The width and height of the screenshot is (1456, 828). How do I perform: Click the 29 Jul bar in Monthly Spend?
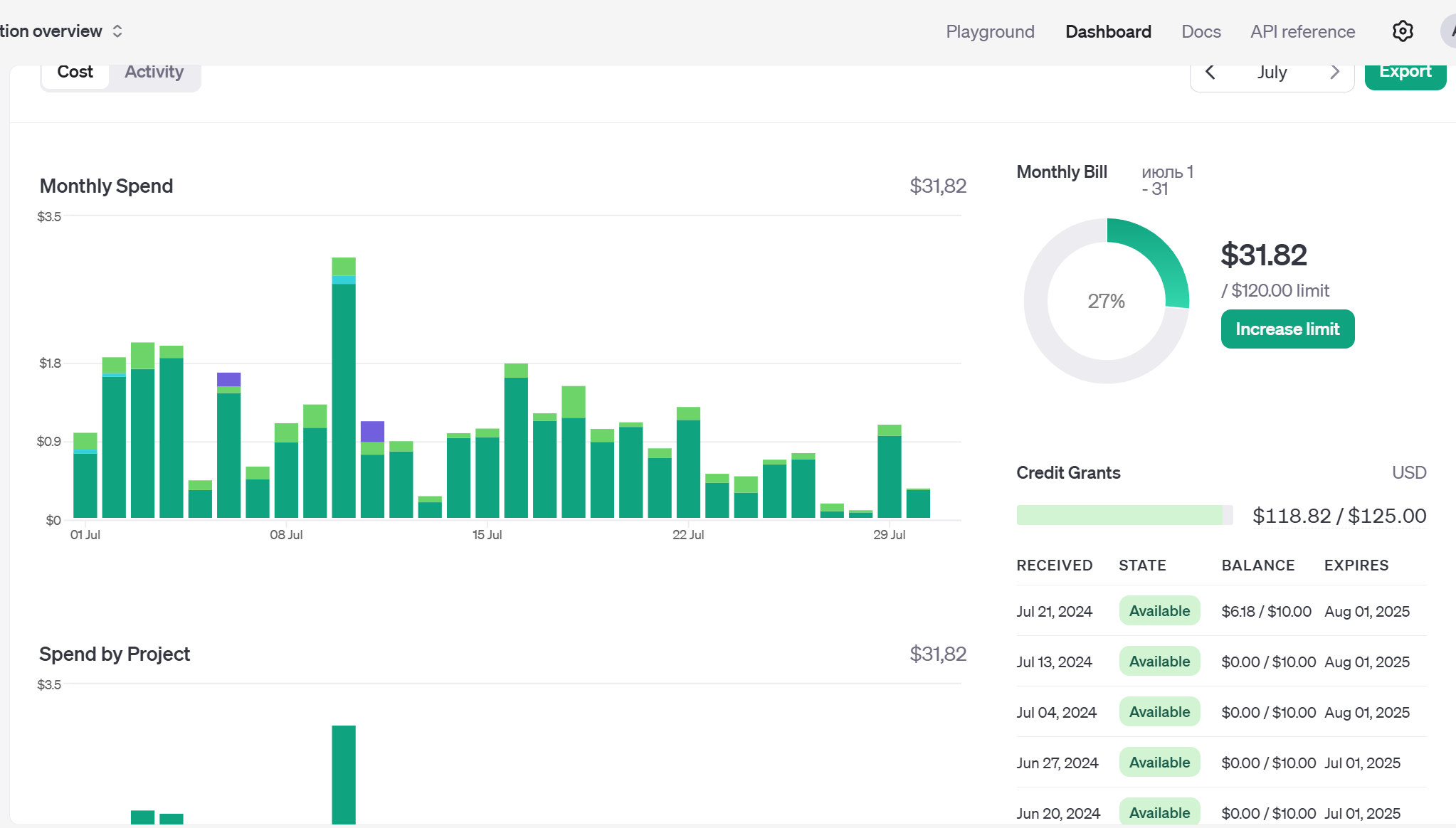tap(890, 471)
